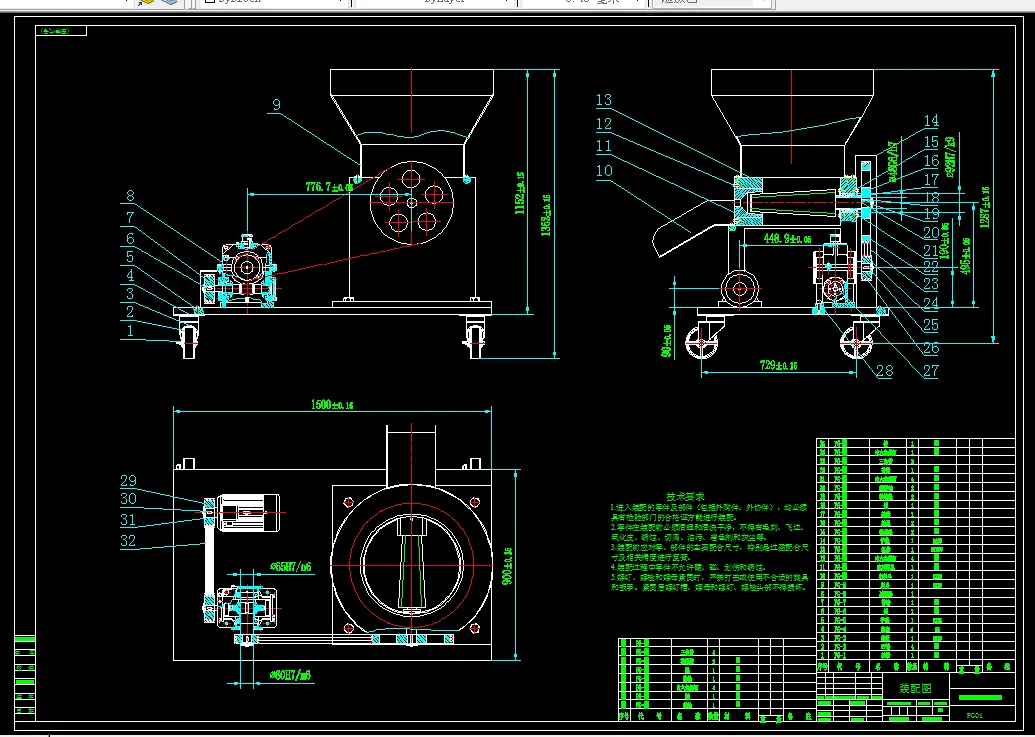Viewport: 1035px width, 737px height.
Task: Click the 448.9±0.05 dimension text
Action: (x=787, y=238)
